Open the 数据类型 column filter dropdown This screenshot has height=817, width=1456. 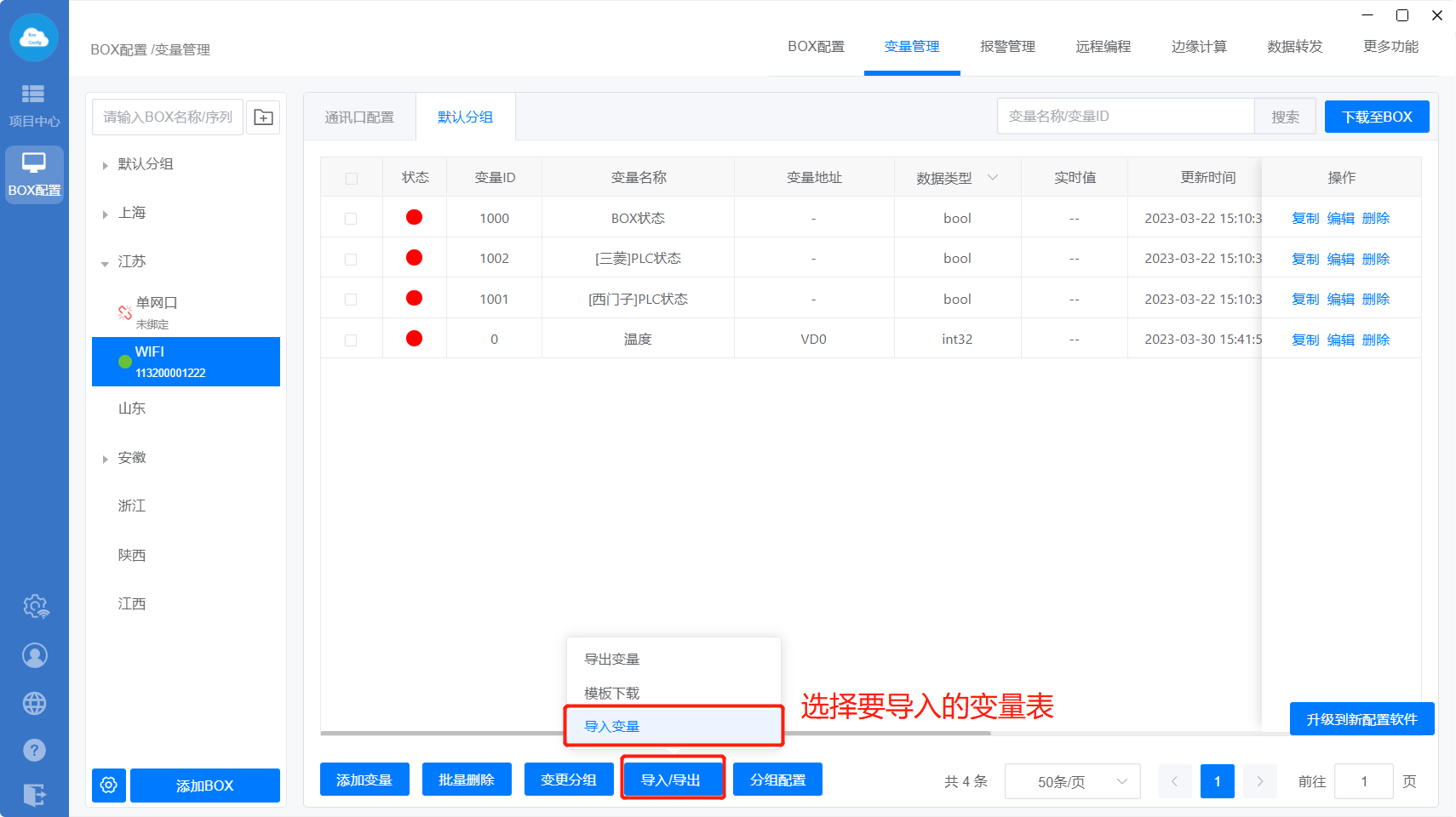tap(993, 178)
